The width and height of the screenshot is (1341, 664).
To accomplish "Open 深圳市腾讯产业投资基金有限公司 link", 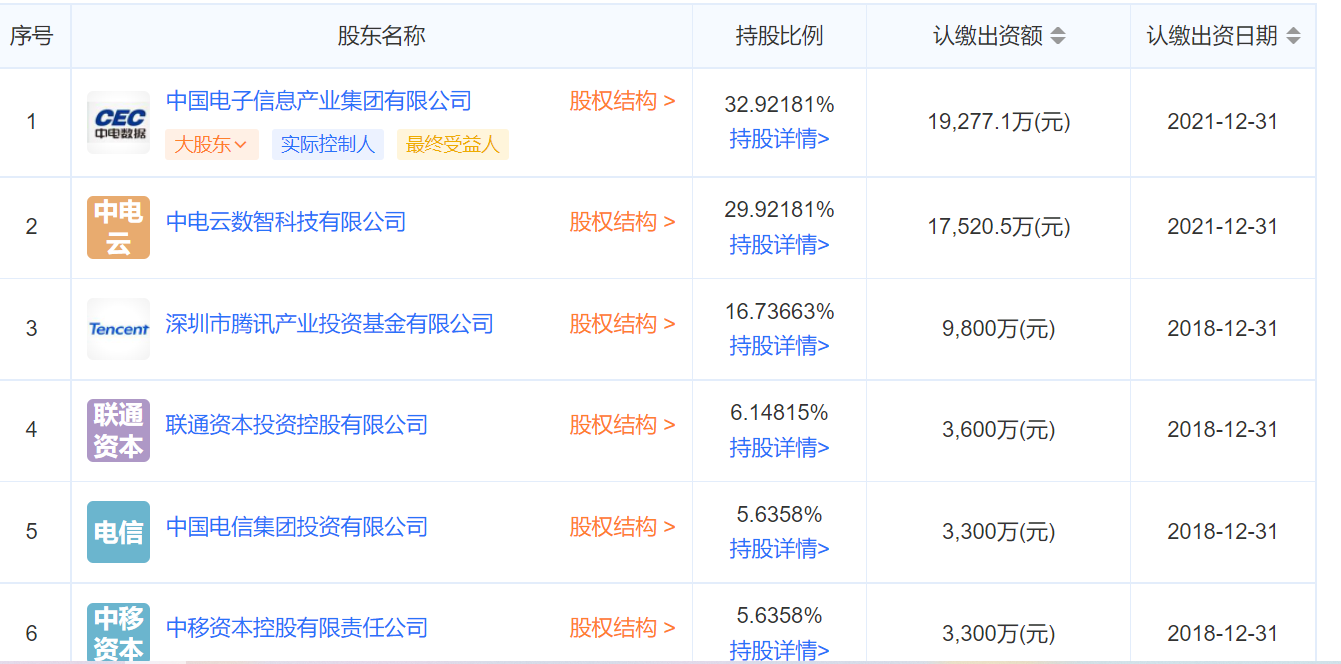I will pyautogui.click(x=330, y=324).
